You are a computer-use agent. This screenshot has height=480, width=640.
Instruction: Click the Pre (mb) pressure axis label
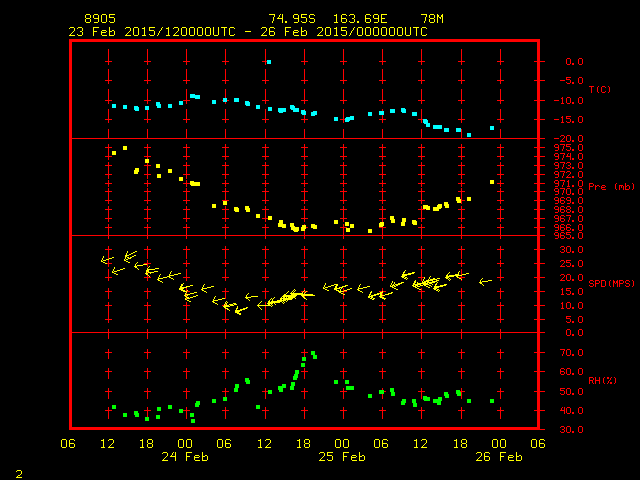click(611, 187)
